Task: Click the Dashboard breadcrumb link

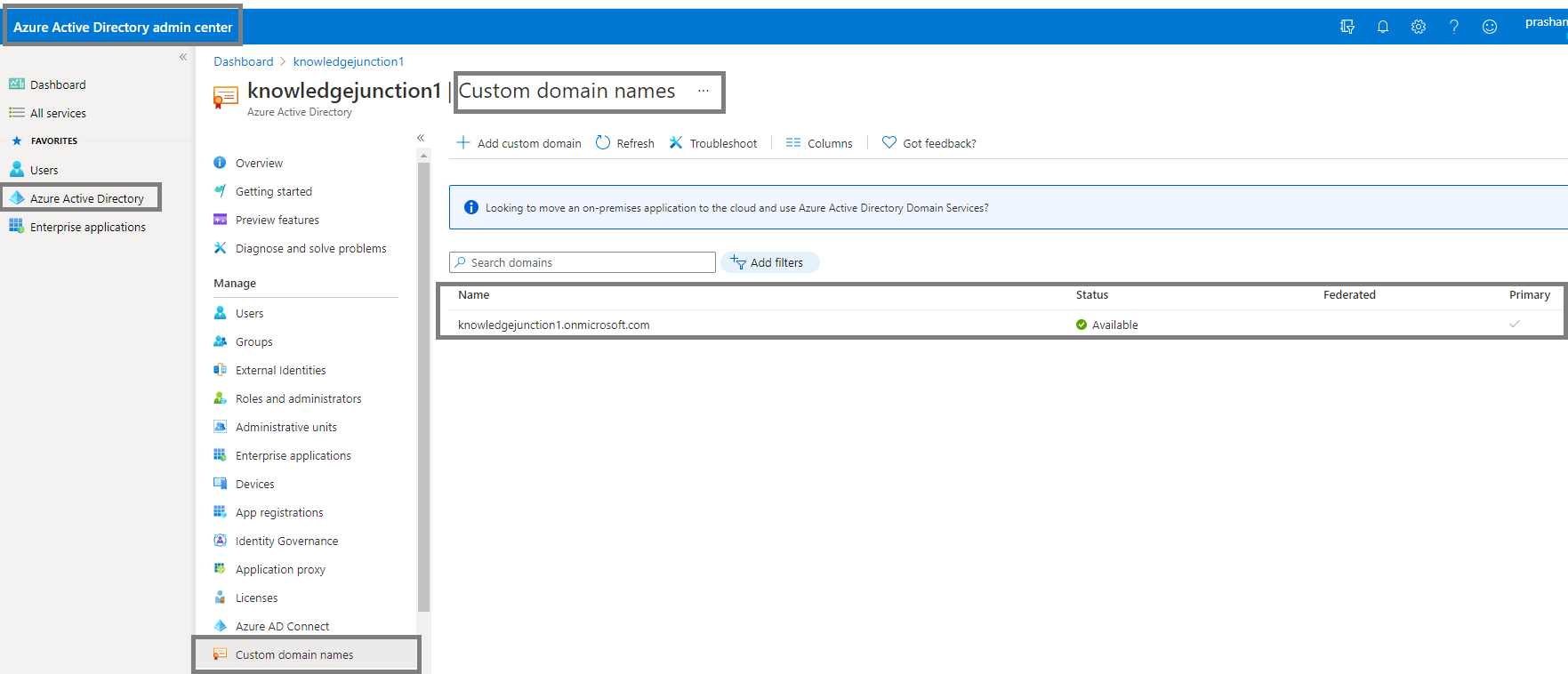Action: click(243, 61)
